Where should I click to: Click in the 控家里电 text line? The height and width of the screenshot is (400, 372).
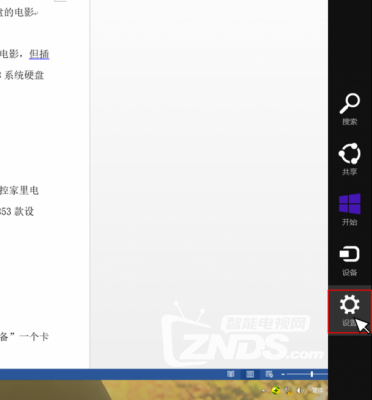tap(19, 190)
